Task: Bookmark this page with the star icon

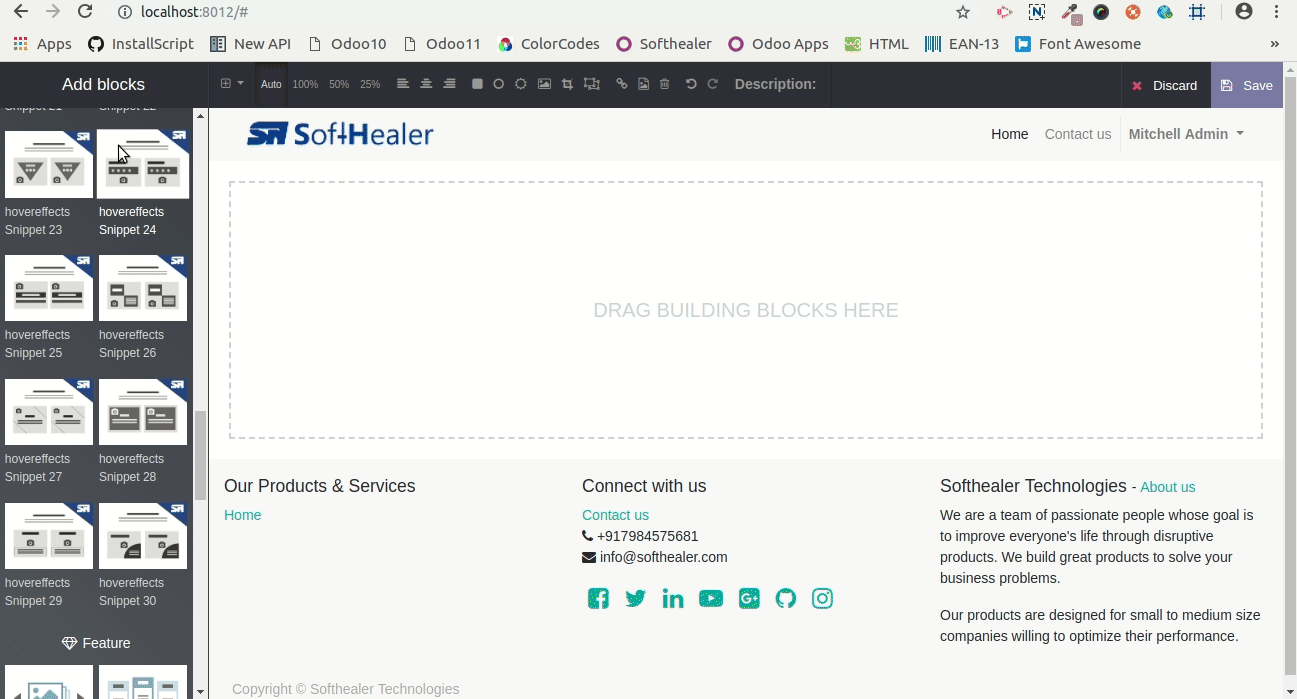Action: 963,12
